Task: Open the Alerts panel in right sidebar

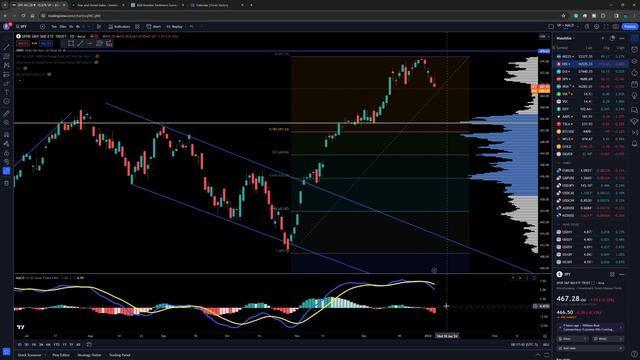Action: [634, 49]
